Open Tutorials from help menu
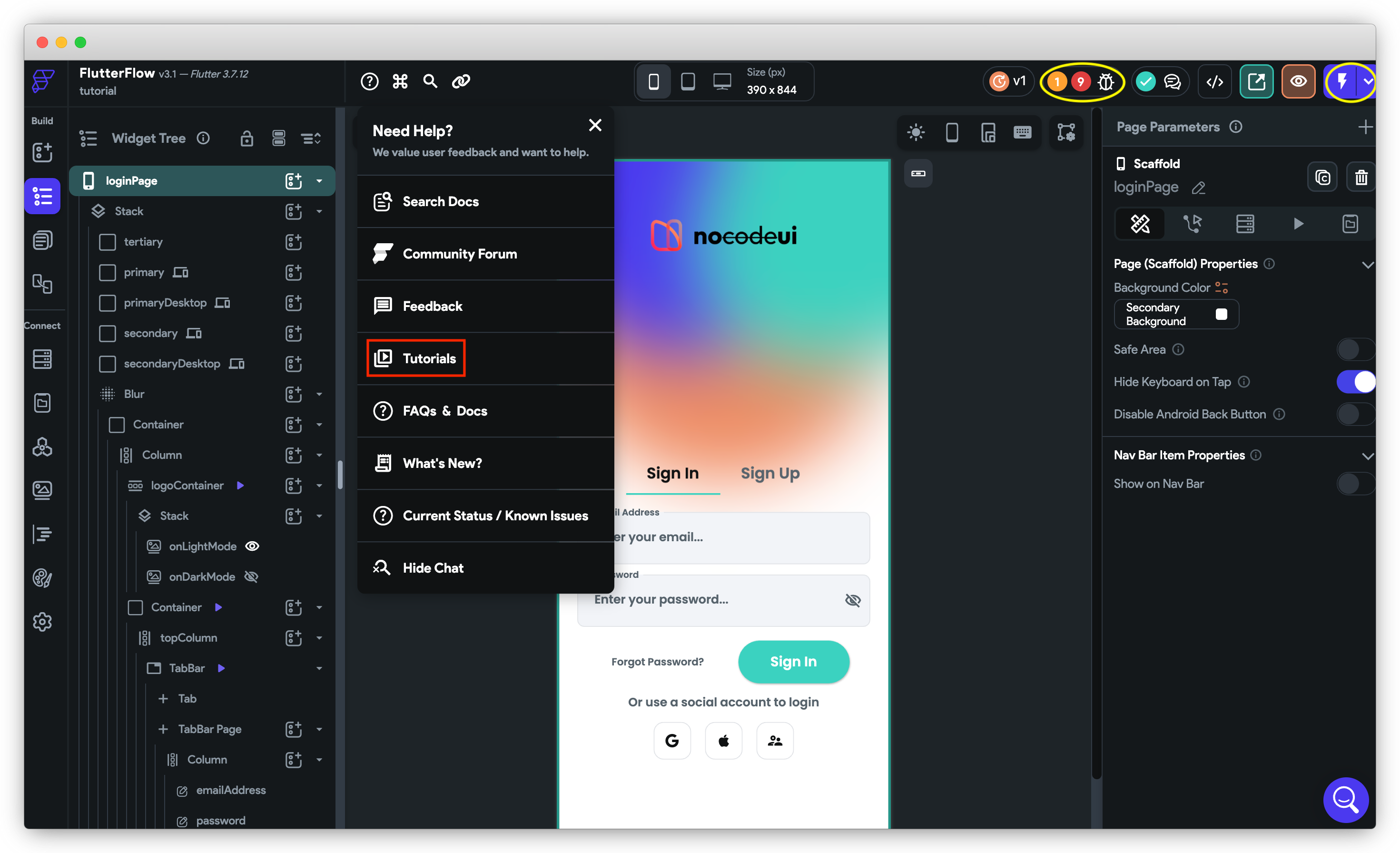This screenshot has height=853, width=1400. [x=485, y=358]
